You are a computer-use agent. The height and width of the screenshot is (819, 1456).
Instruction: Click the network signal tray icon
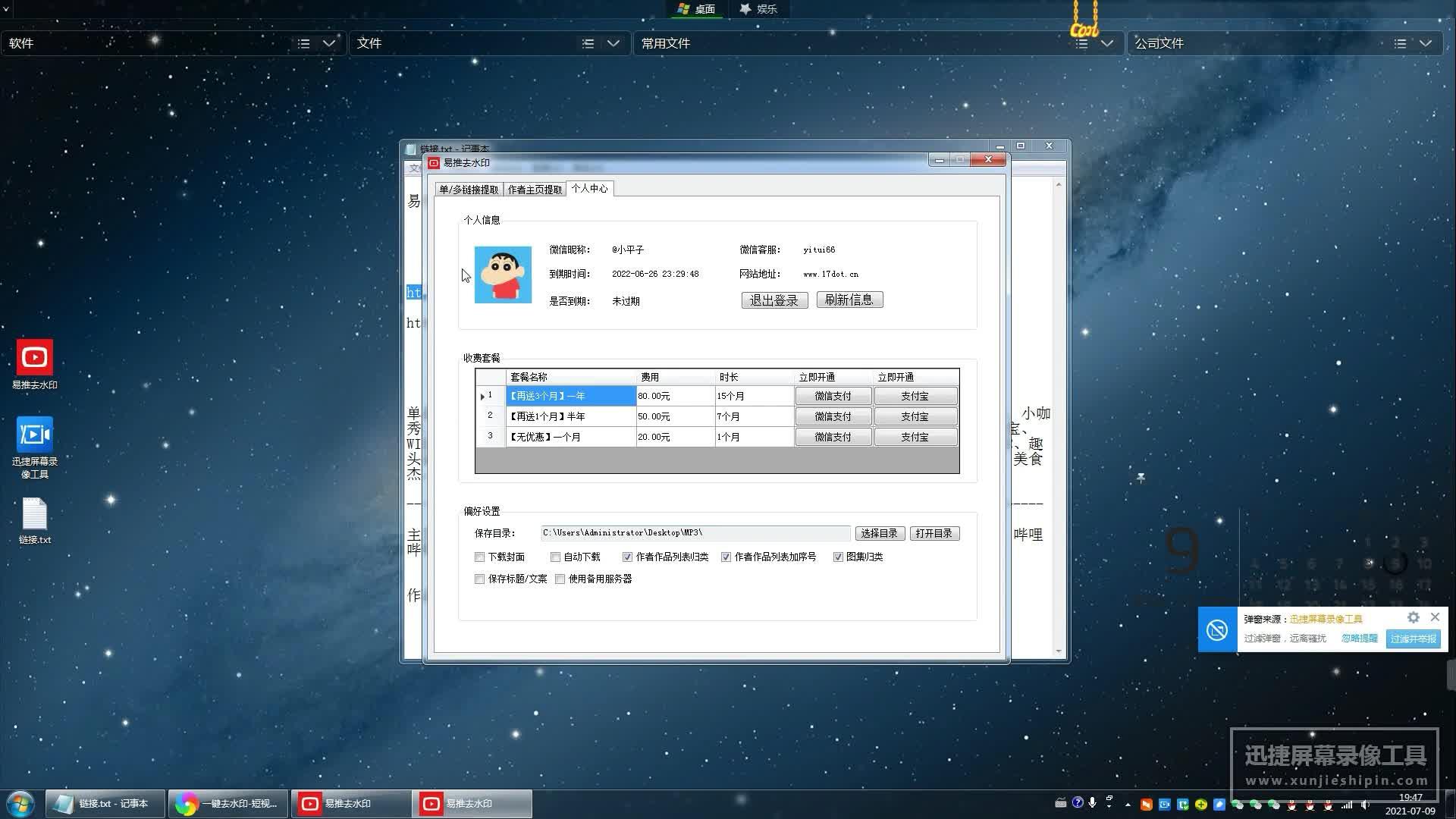click(x=1347, y=805)
